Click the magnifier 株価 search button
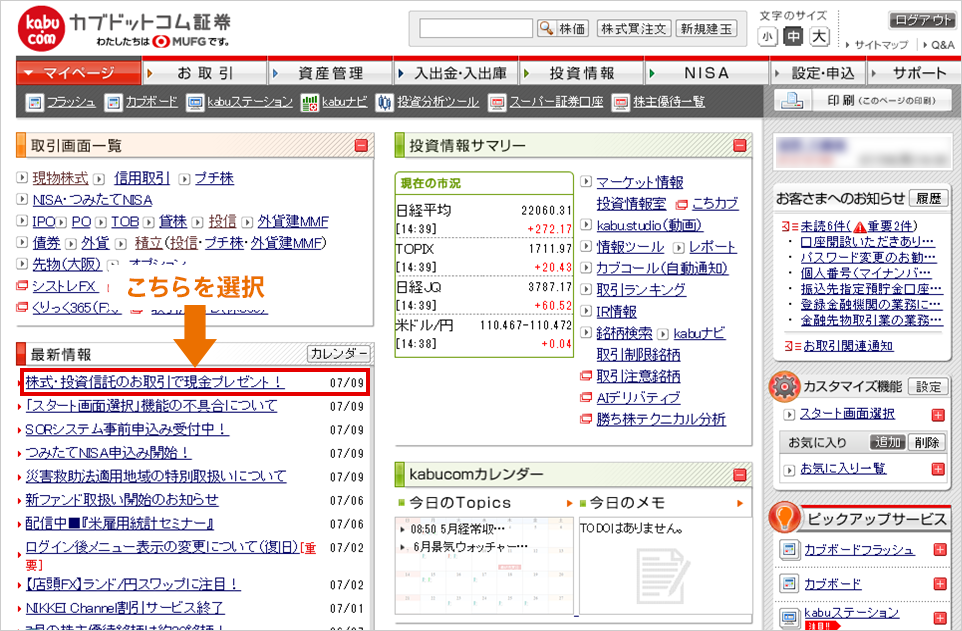962x631 pixels. [563, 28]
